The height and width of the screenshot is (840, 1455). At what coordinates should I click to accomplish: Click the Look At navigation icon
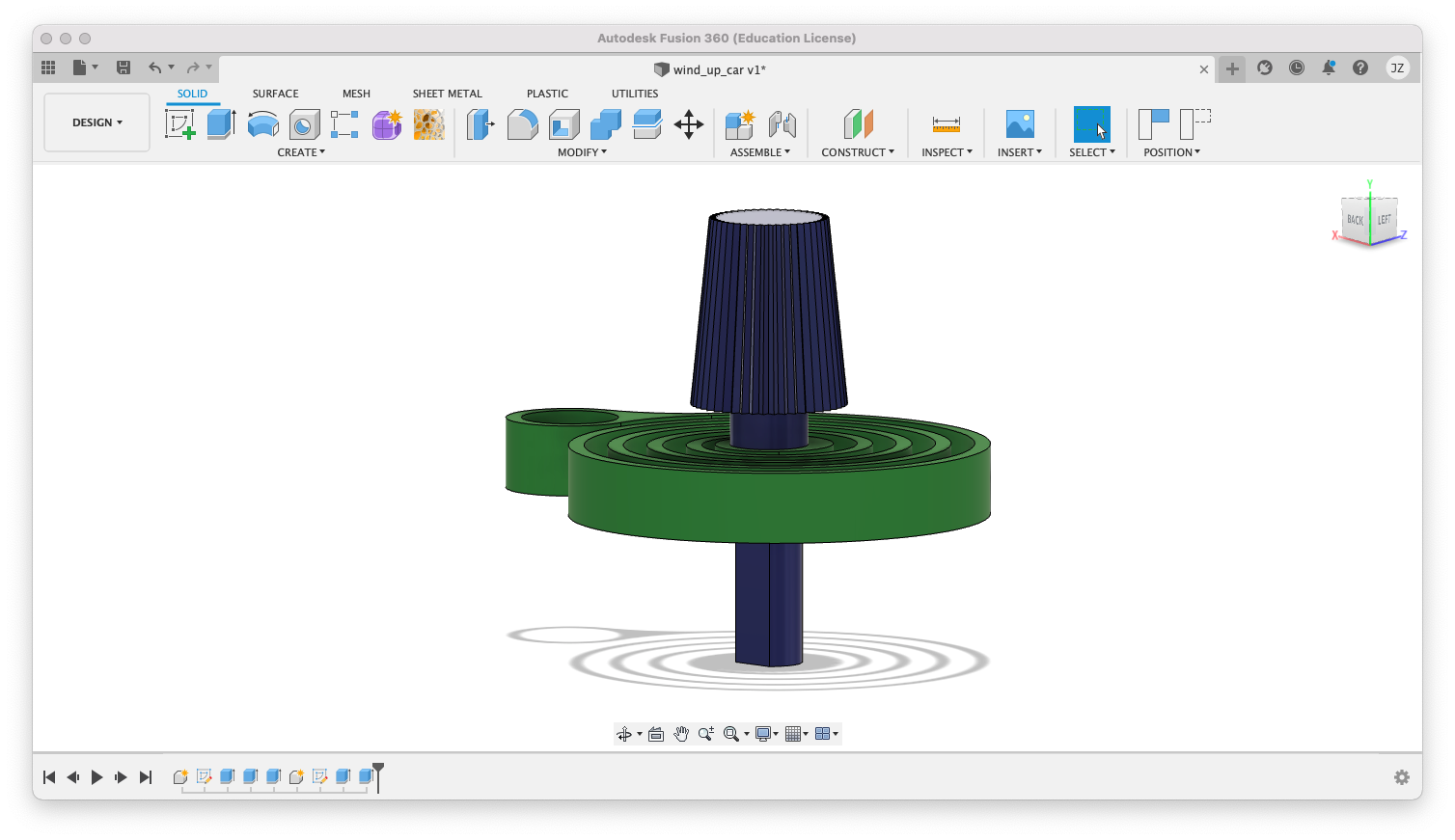(656, 734)
